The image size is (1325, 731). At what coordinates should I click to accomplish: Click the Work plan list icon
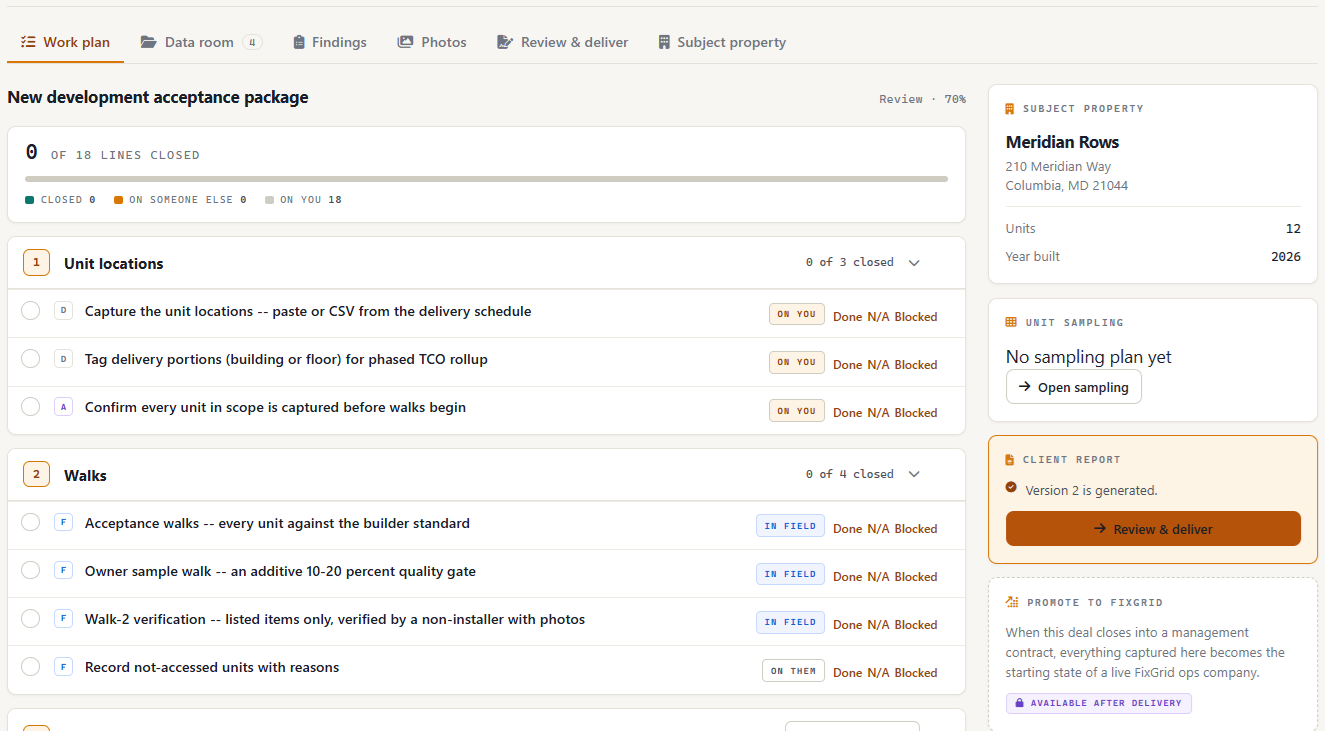pos(28,42)
